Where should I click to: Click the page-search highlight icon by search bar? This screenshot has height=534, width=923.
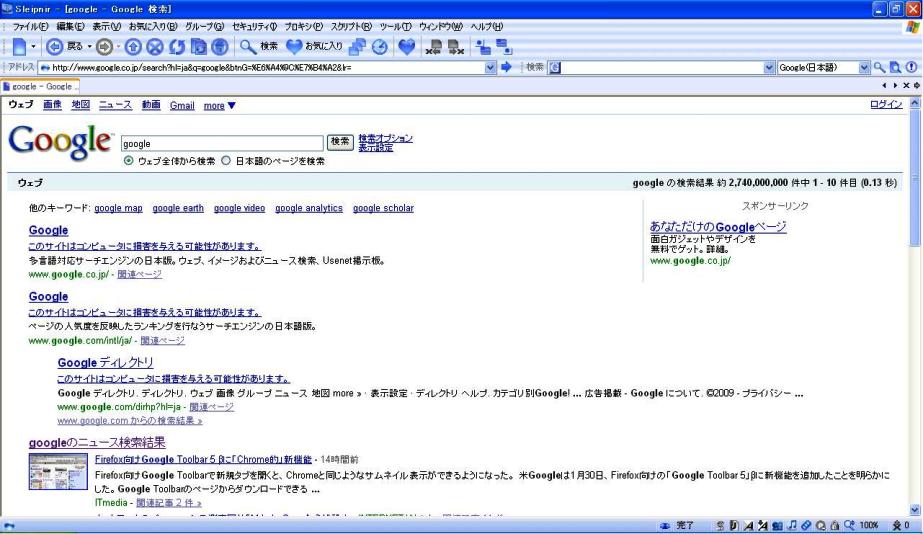[x=895, y=67]
